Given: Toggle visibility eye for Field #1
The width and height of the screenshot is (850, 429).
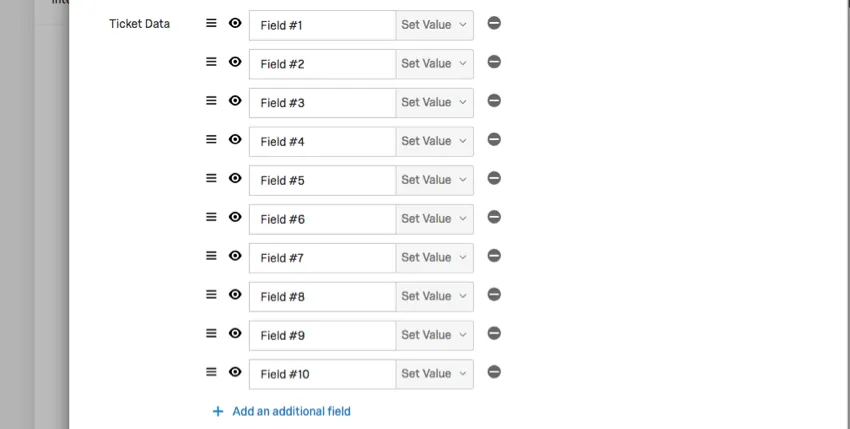Looking at the screenshot, I should click(x=235, y=23).
